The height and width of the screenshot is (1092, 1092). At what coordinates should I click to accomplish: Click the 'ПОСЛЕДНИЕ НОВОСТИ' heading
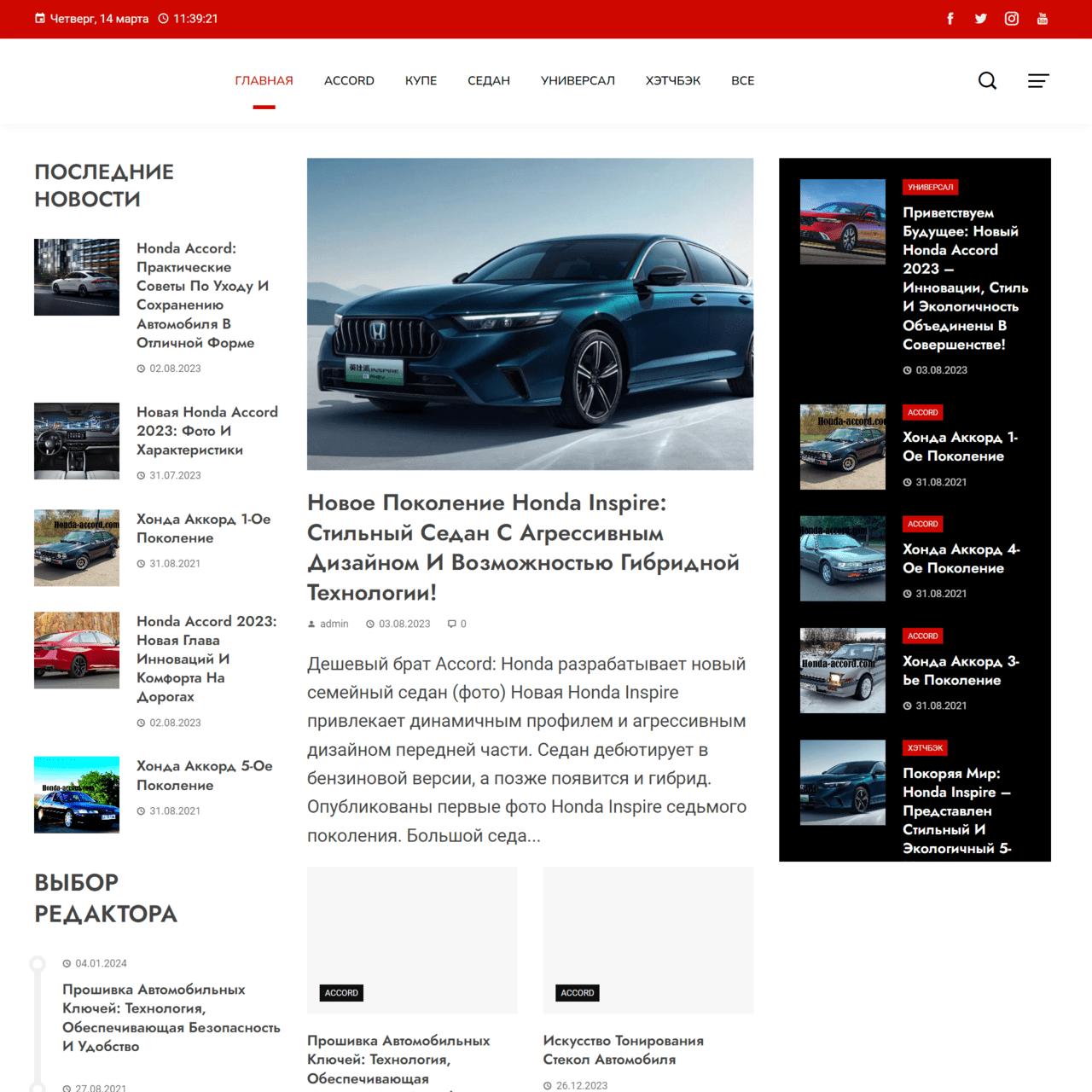(x=104, y=185)
